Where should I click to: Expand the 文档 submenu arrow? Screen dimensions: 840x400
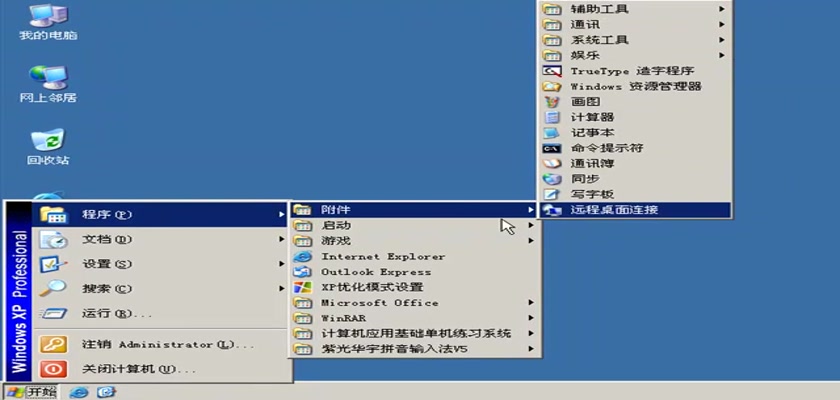282,239
